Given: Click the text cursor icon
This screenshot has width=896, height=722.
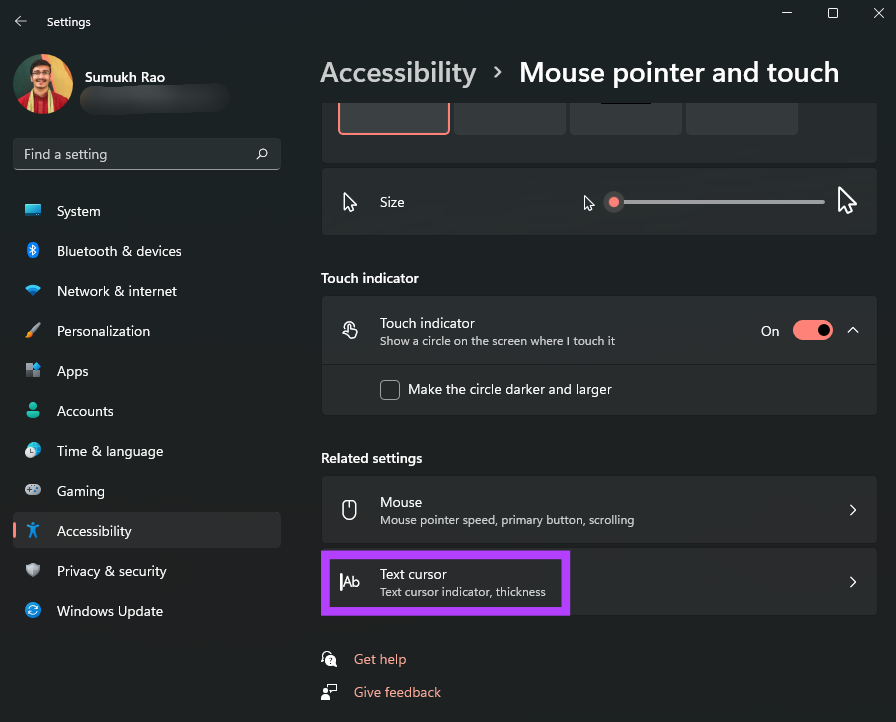Looking at the screenshot, I should click(x=349, y=581).
